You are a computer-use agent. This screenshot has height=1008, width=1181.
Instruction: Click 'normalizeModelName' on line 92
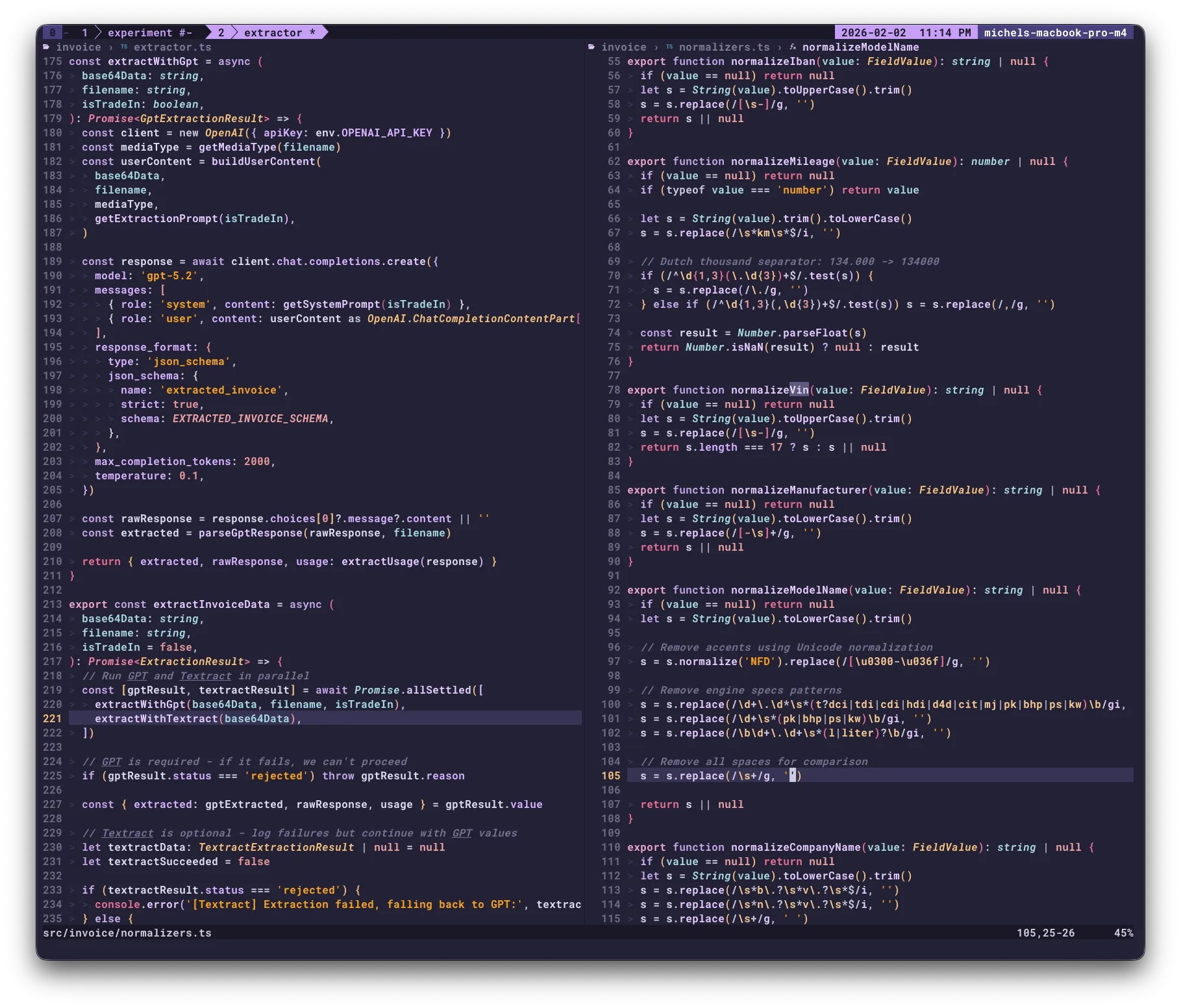tap(789, 590)
